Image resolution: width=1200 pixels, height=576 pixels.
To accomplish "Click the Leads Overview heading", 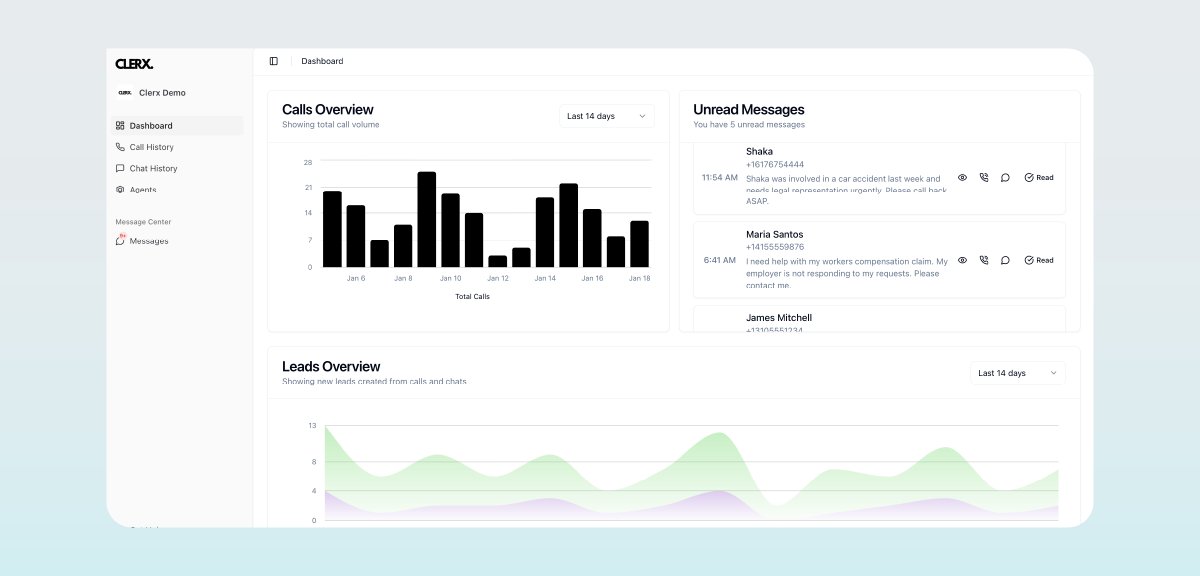I will point(331,367).
